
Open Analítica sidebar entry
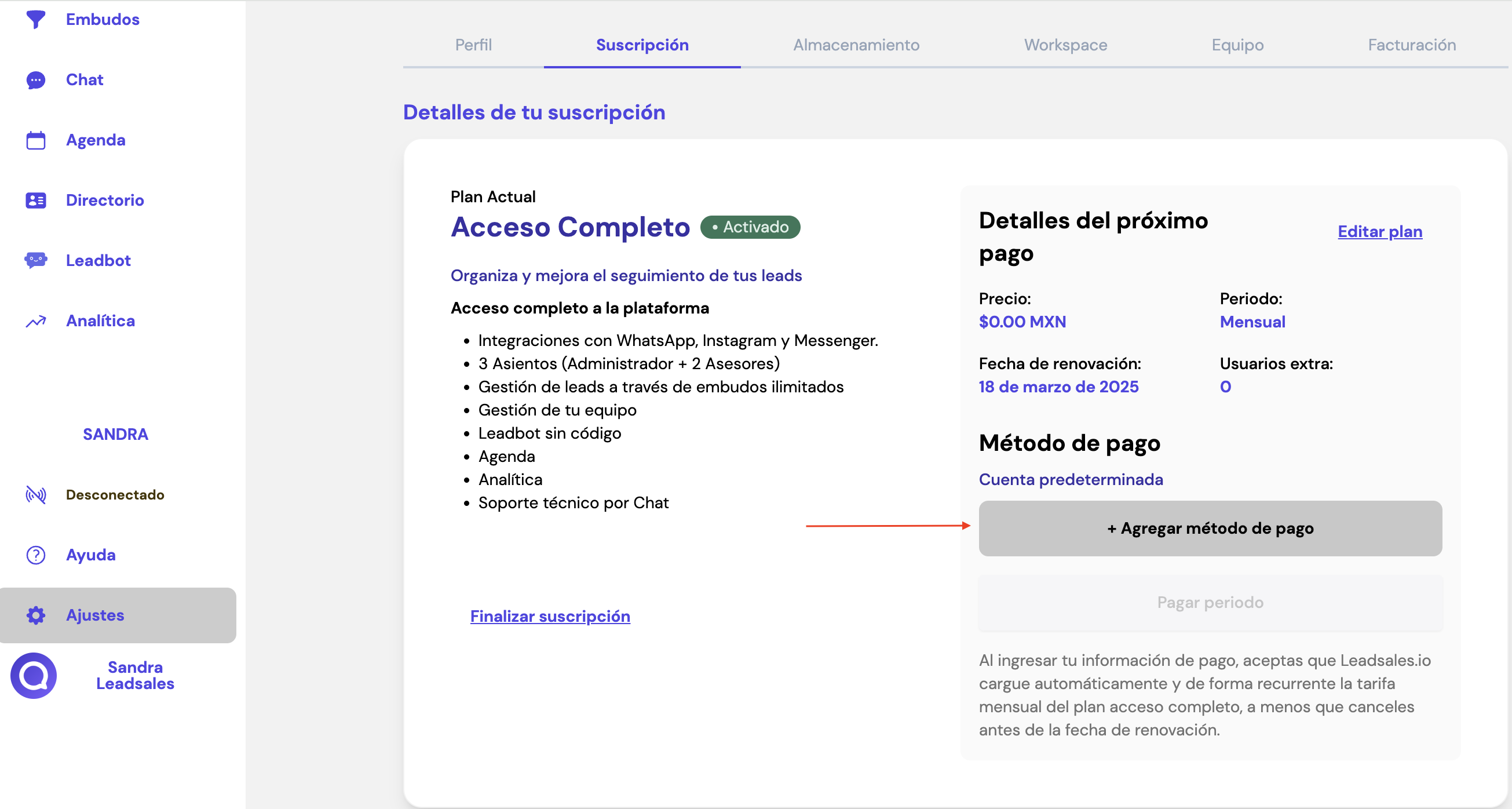[100, 321]
